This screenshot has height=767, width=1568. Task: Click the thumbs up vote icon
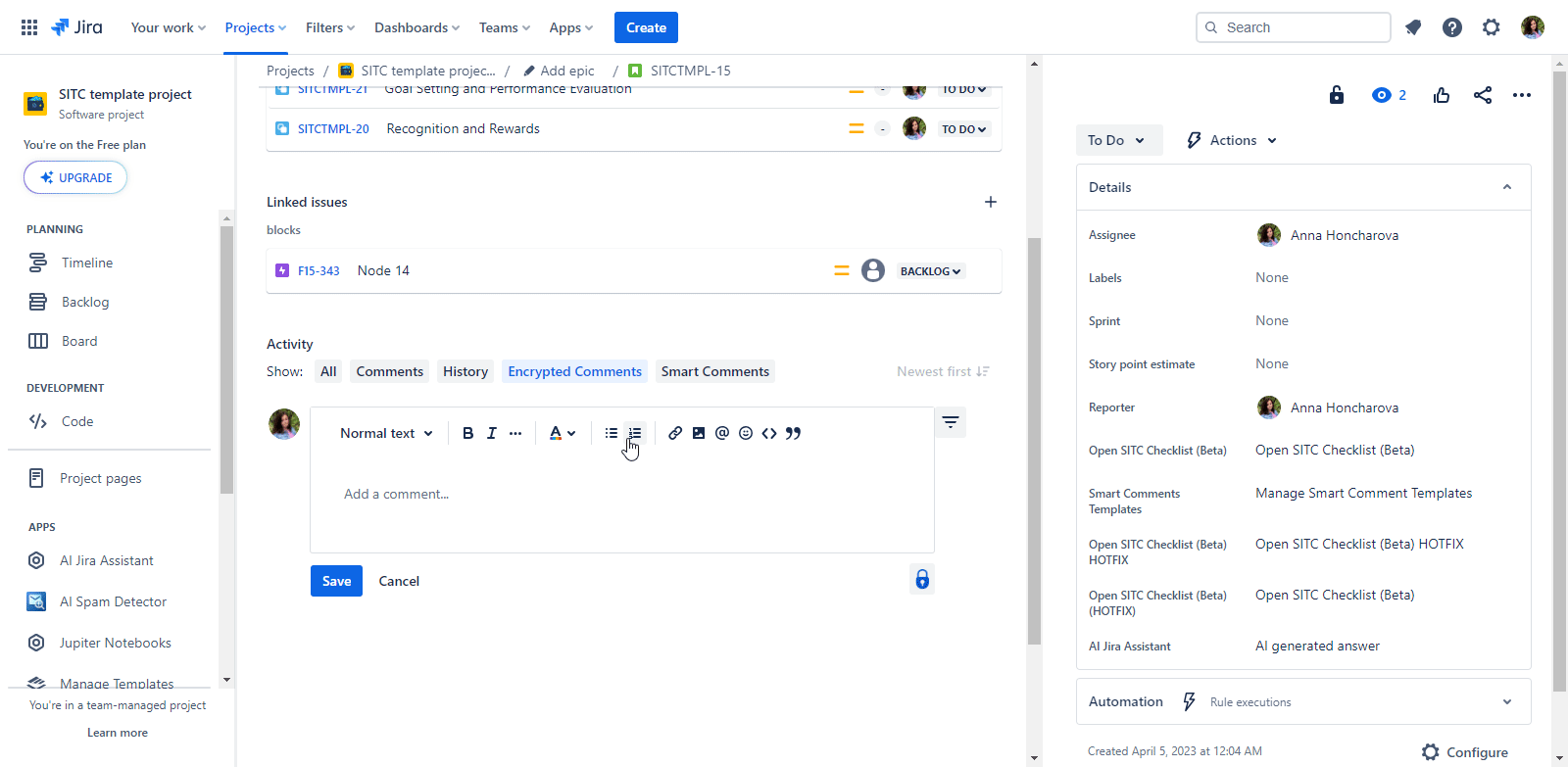(x=1441, y=95)
